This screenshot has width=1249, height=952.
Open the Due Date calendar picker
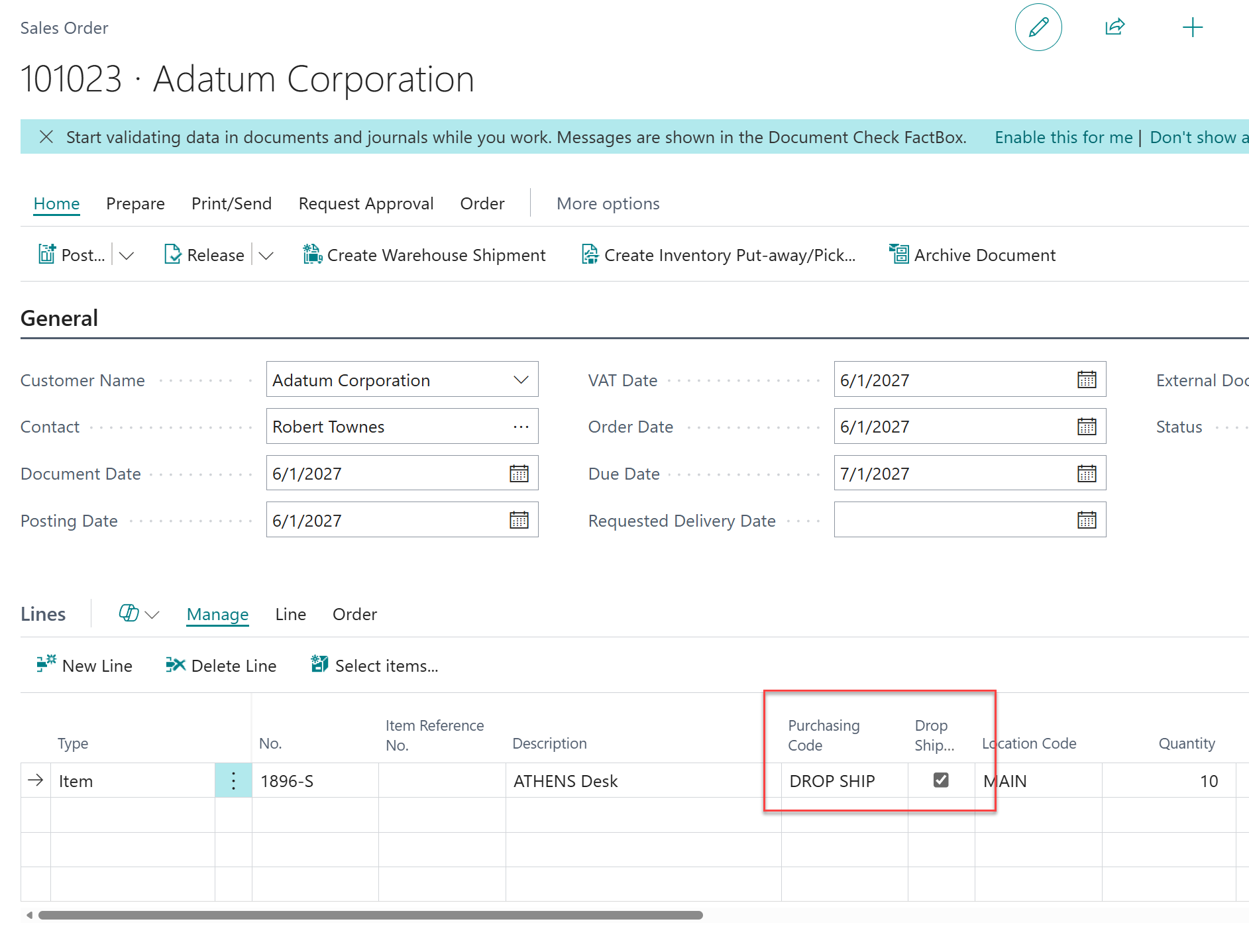pyautogui.click(x=1087, y=474)
